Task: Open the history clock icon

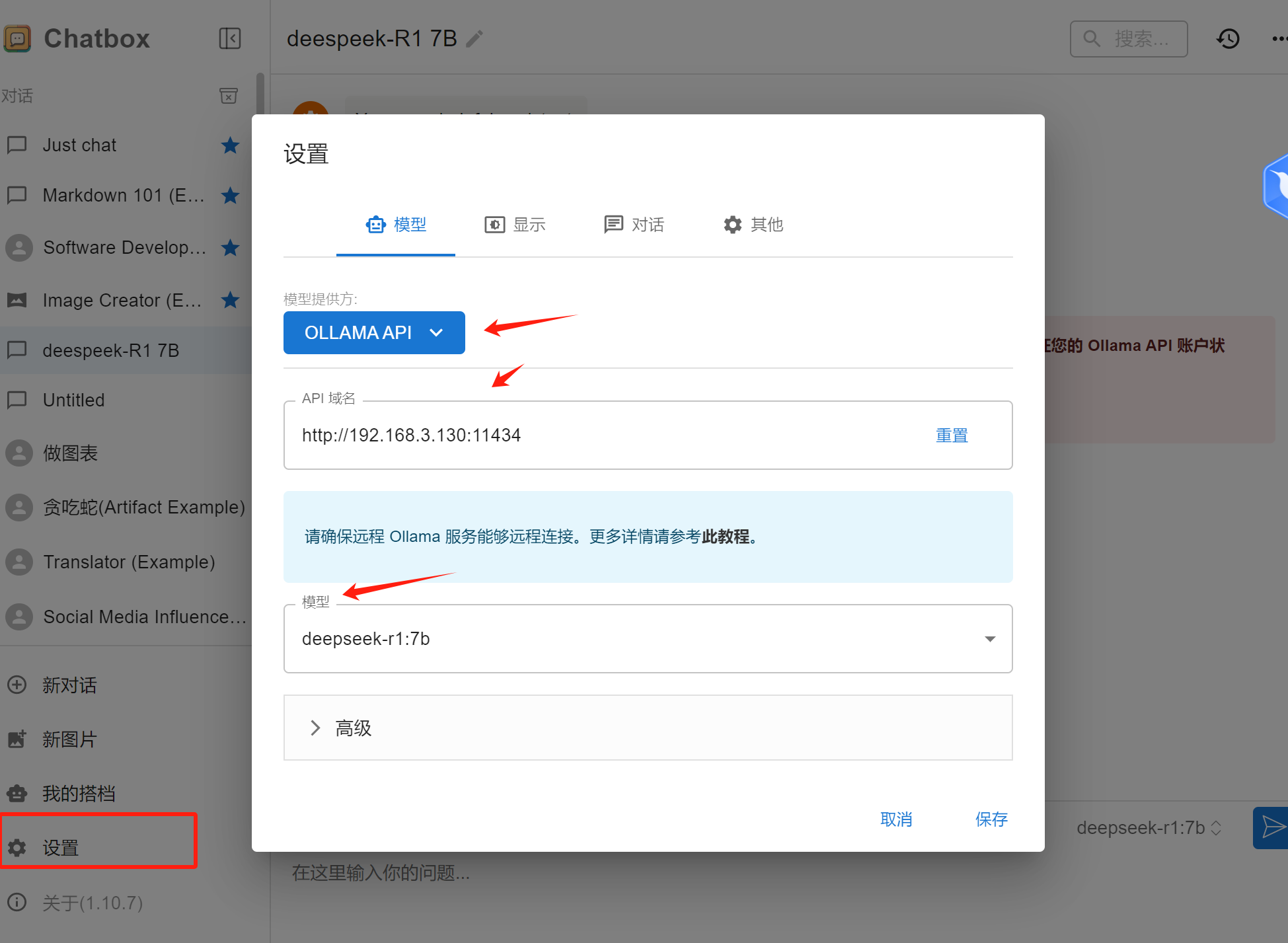Action: tap(1228, 39)
